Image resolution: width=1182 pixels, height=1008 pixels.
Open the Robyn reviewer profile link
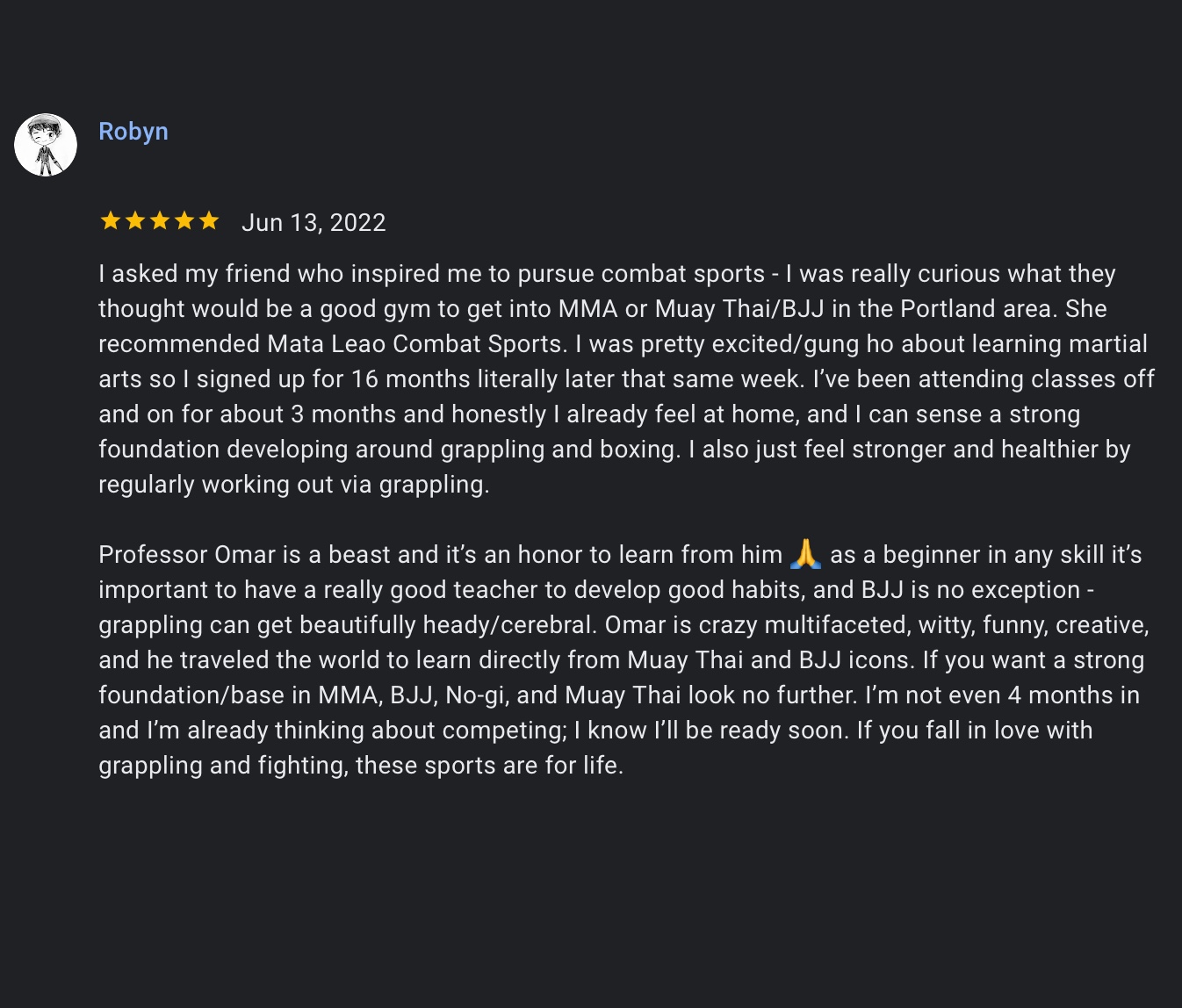(x=133, y=132)
